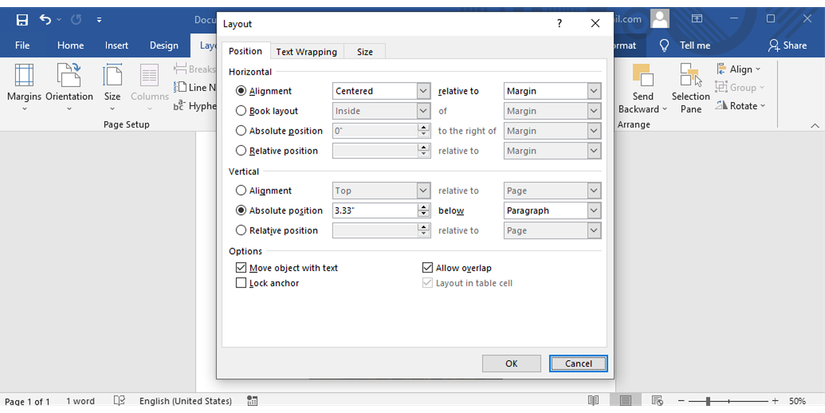The height and width of the screenshot is (413, 825).
Task: Expand the Margins dropdown arrow
Action: click(x=24, y=109)
